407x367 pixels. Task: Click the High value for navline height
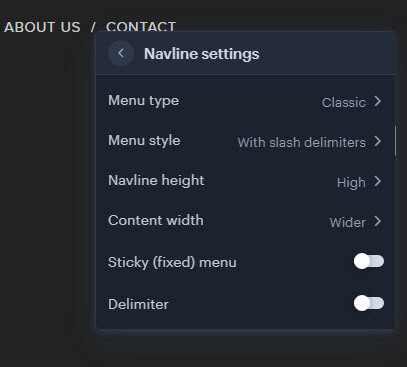(351, 183)
